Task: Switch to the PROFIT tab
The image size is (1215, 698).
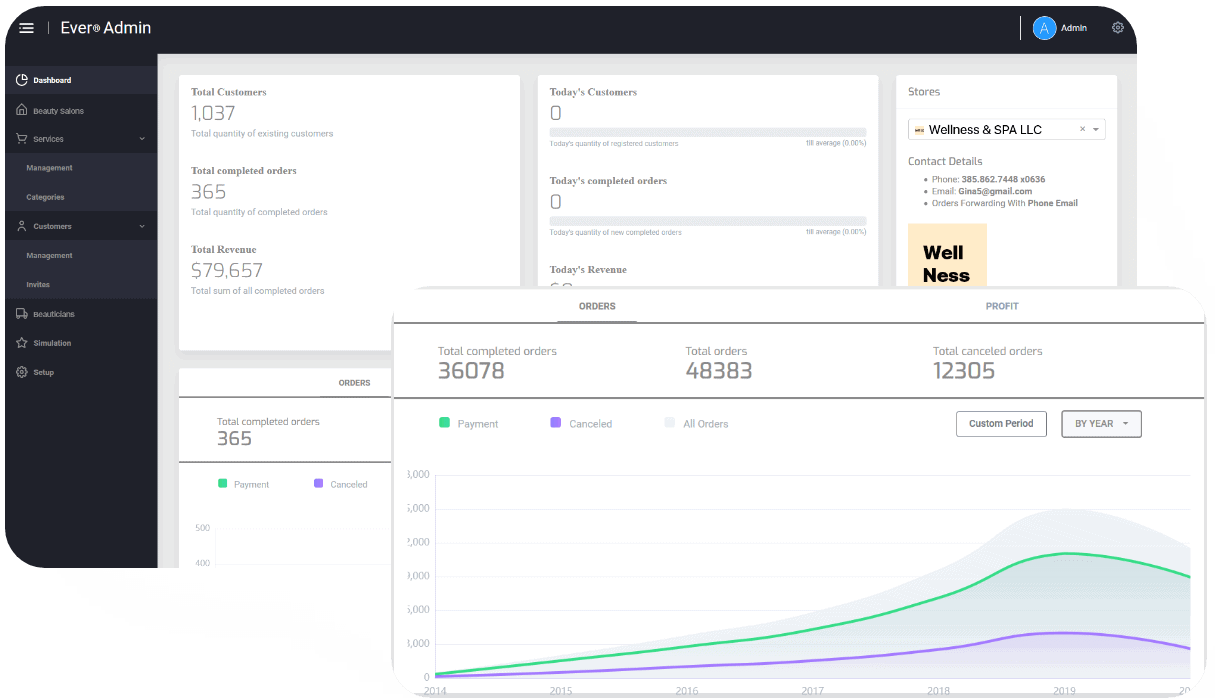Action: click(1002, 306)
